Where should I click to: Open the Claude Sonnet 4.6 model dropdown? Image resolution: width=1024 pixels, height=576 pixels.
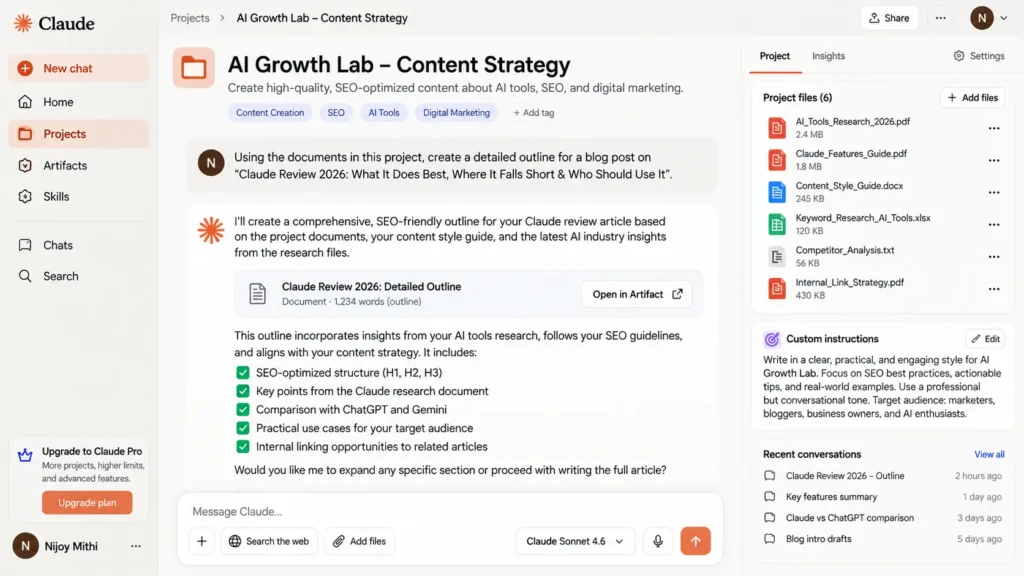(x=575, y=541)
